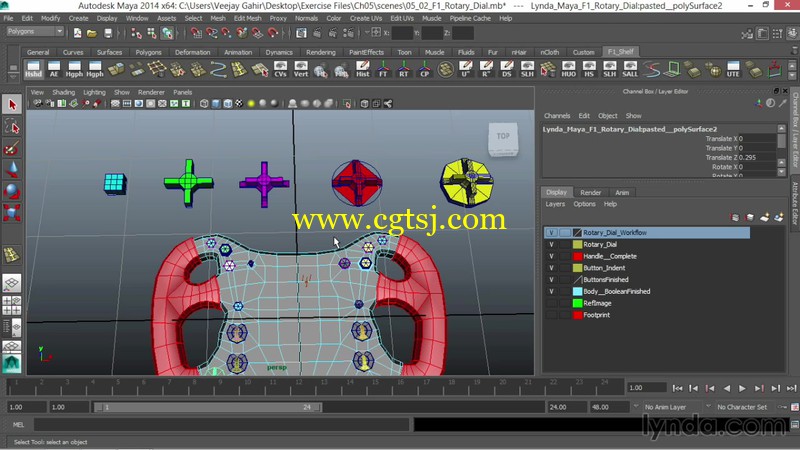The height and width of the screenshot is (450, 800).
Task: Toggle visibility box of Footprint layer
Action: pos(551,315)
